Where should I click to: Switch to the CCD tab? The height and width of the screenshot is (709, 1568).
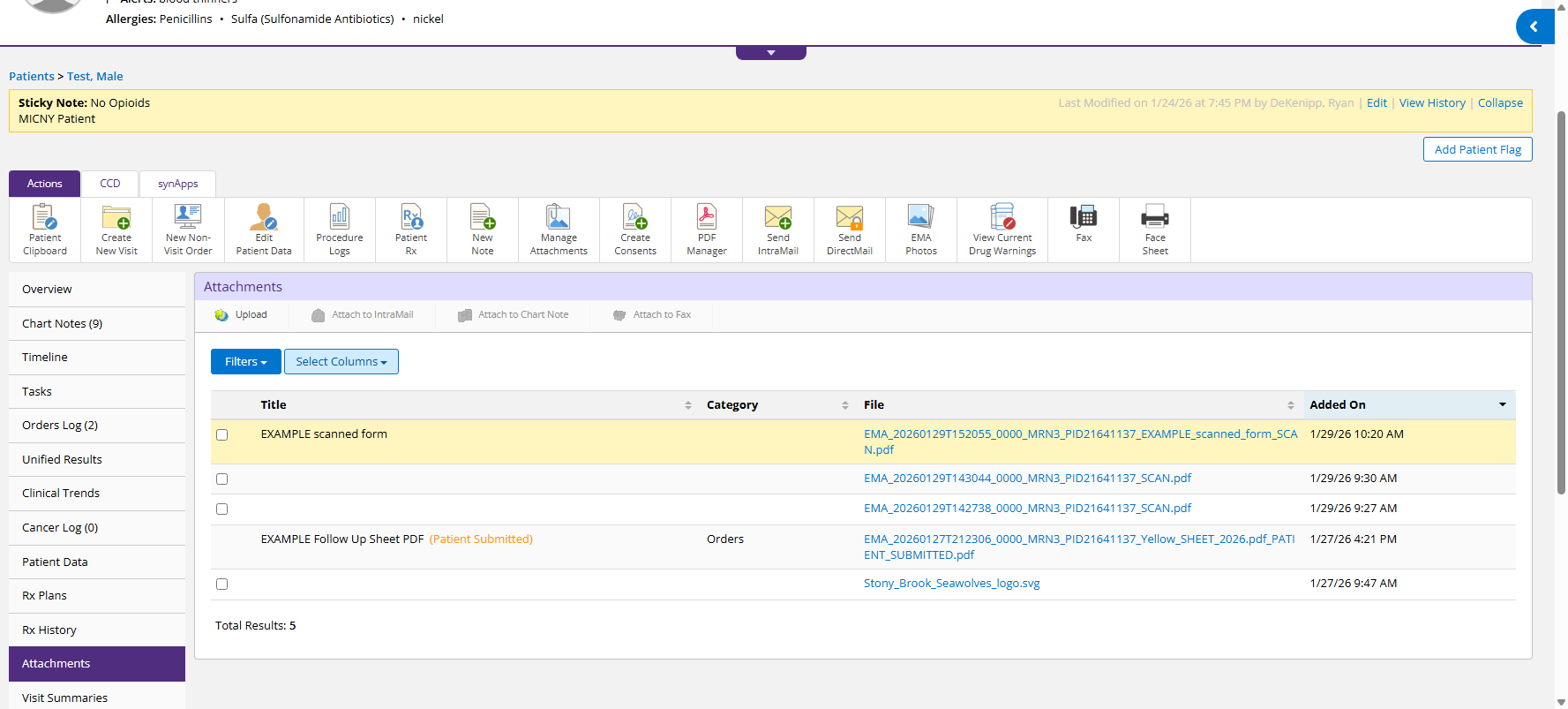click(109, 184)
